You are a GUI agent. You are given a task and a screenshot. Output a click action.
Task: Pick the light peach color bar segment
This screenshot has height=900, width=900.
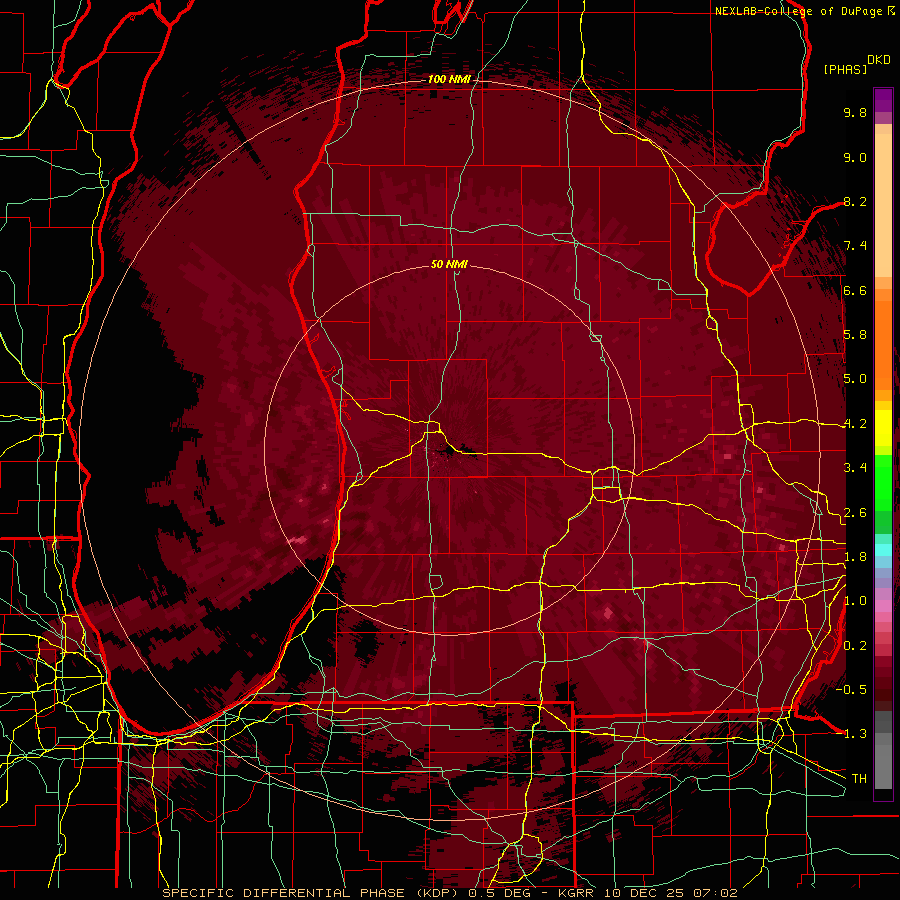click(x=883, y=207)
